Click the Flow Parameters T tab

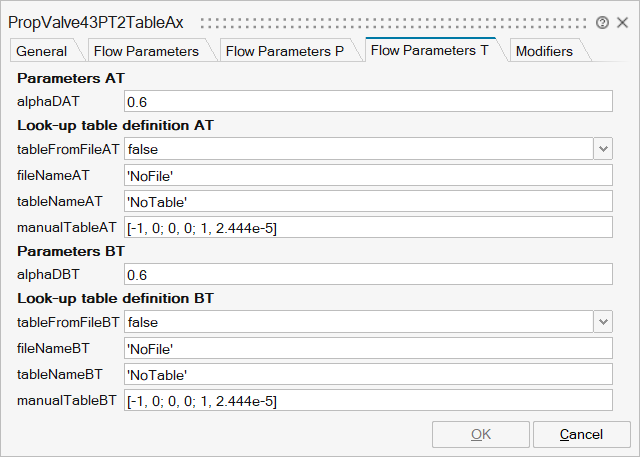click(x=434, y=51)
